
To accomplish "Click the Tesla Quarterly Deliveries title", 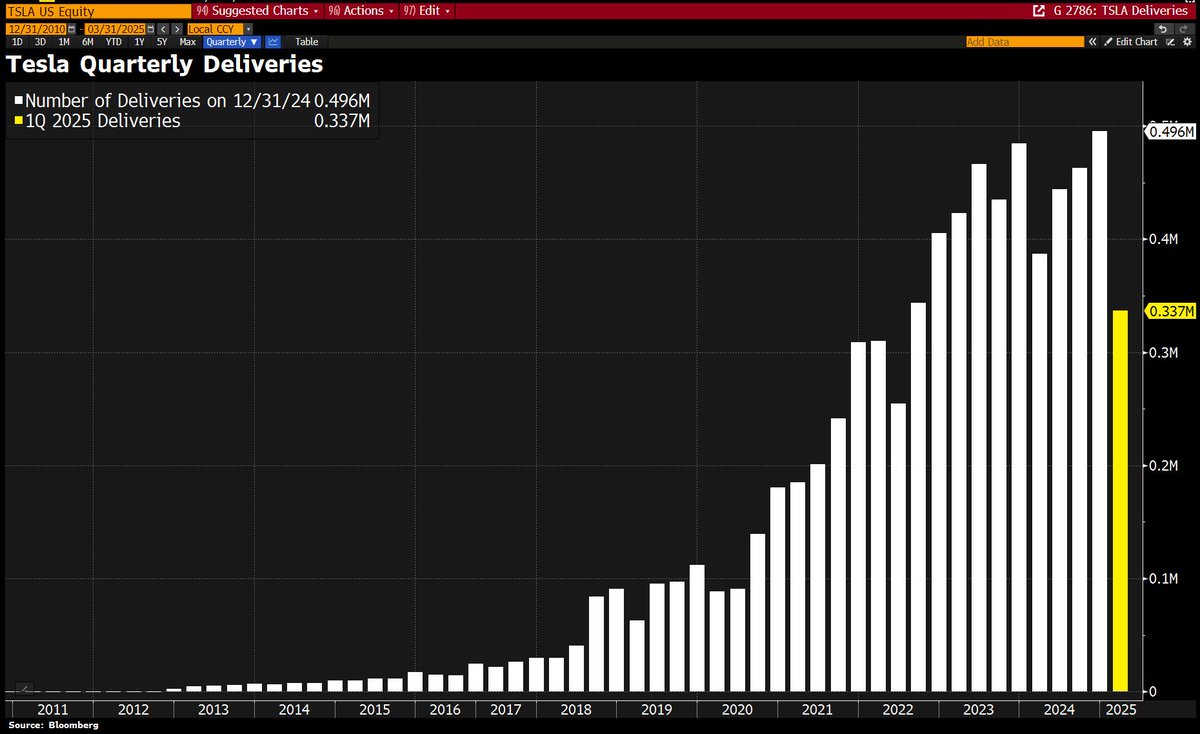I will click(165, 65).
